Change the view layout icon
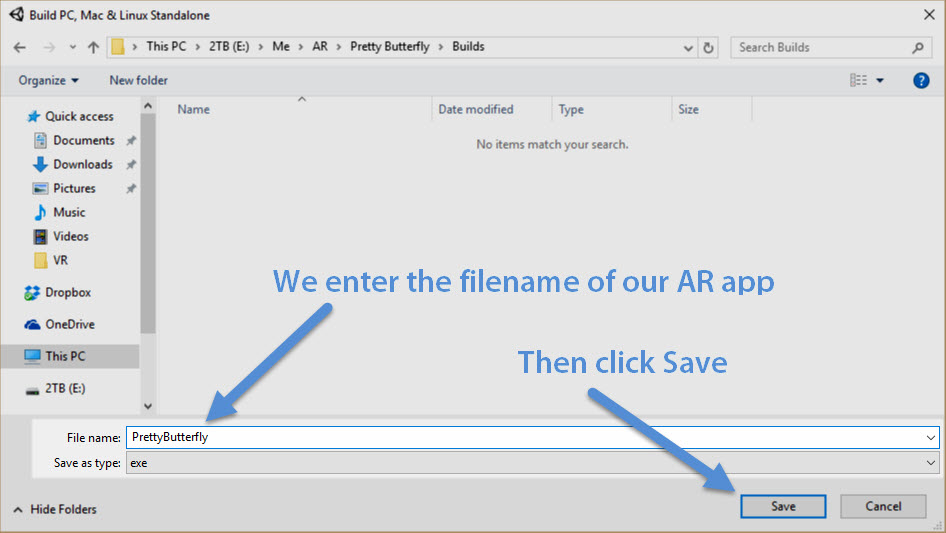 (x=859, y=80)
